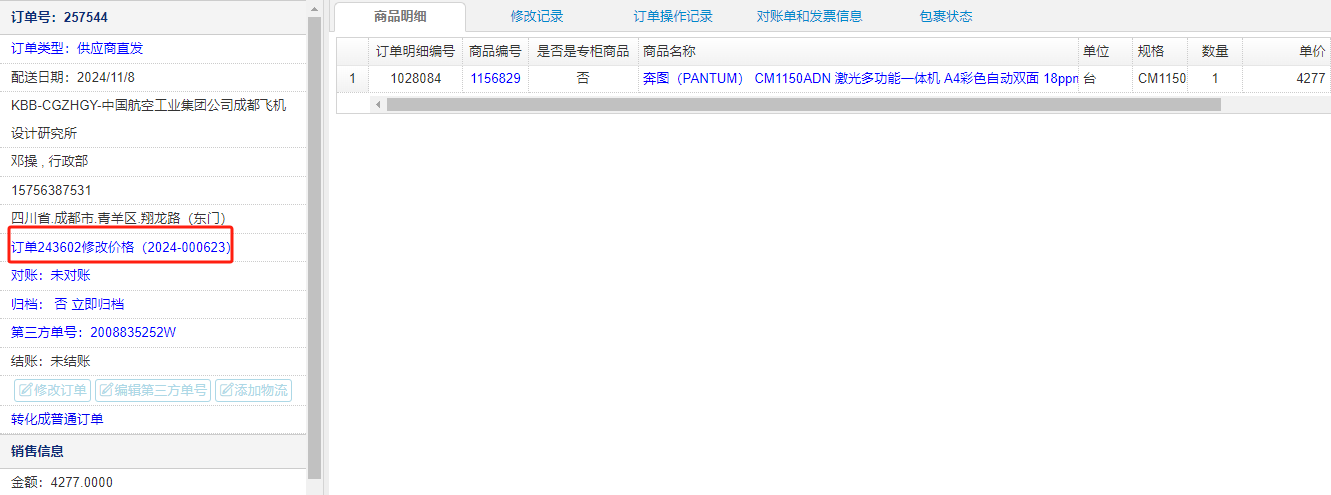The width and height of the screenshot is (1331, 495).
Task: Click 转化成普通订单 link
Action: 57,419
